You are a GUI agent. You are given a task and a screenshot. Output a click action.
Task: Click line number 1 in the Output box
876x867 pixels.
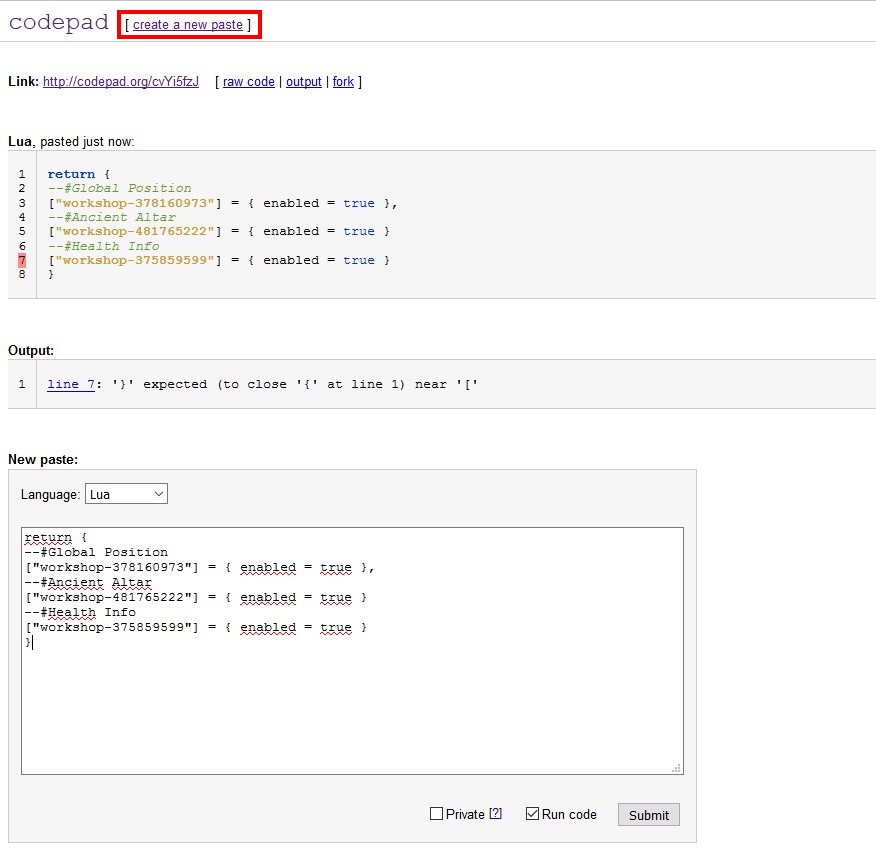[x=21, y=384]
